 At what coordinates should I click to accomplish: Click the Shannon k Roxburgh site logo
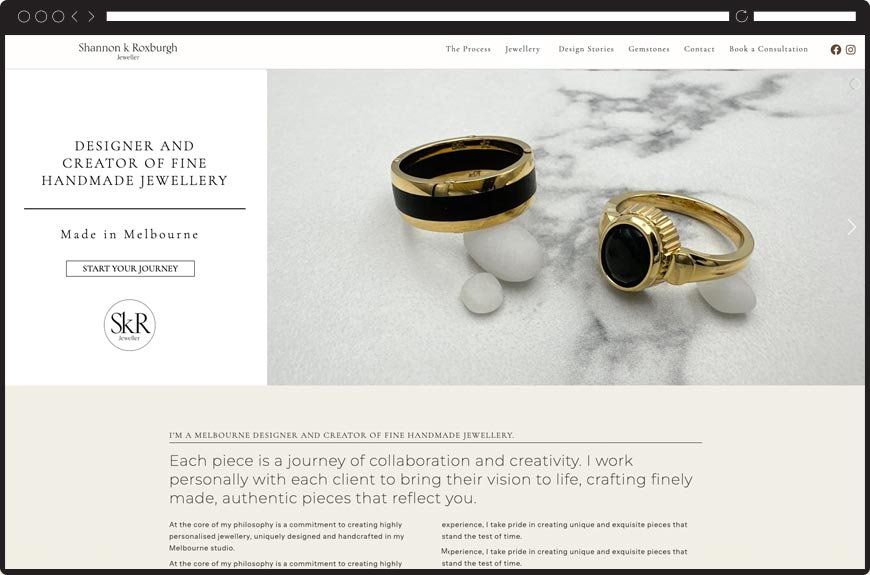[128, 50]
